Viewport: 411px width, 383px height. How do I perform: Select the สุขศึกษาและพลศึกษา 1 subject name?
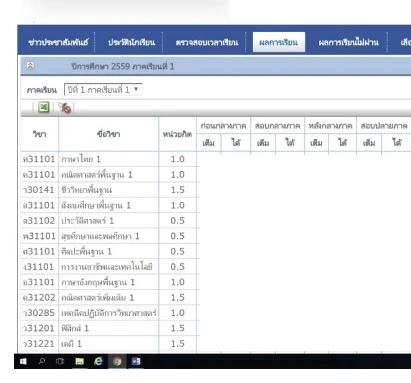(x=100, y=236)
